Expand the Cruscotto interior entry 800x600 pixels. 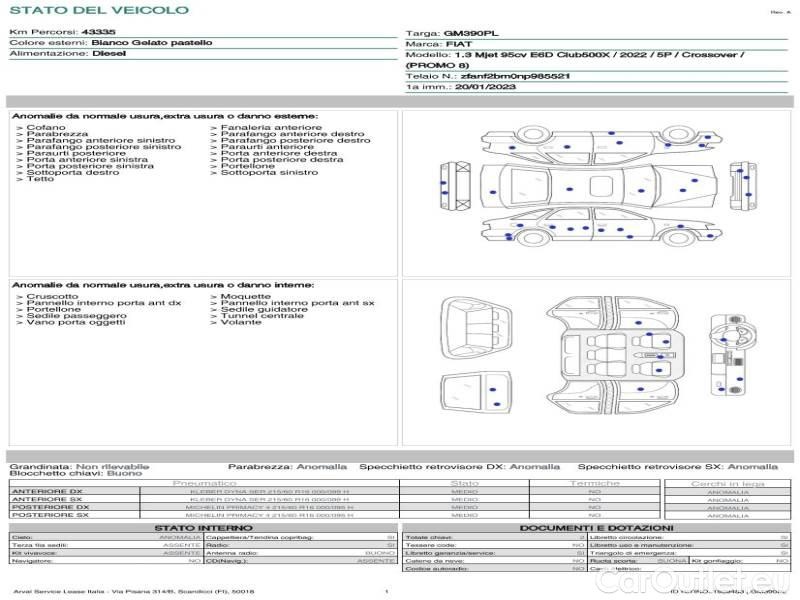point(47,296)
